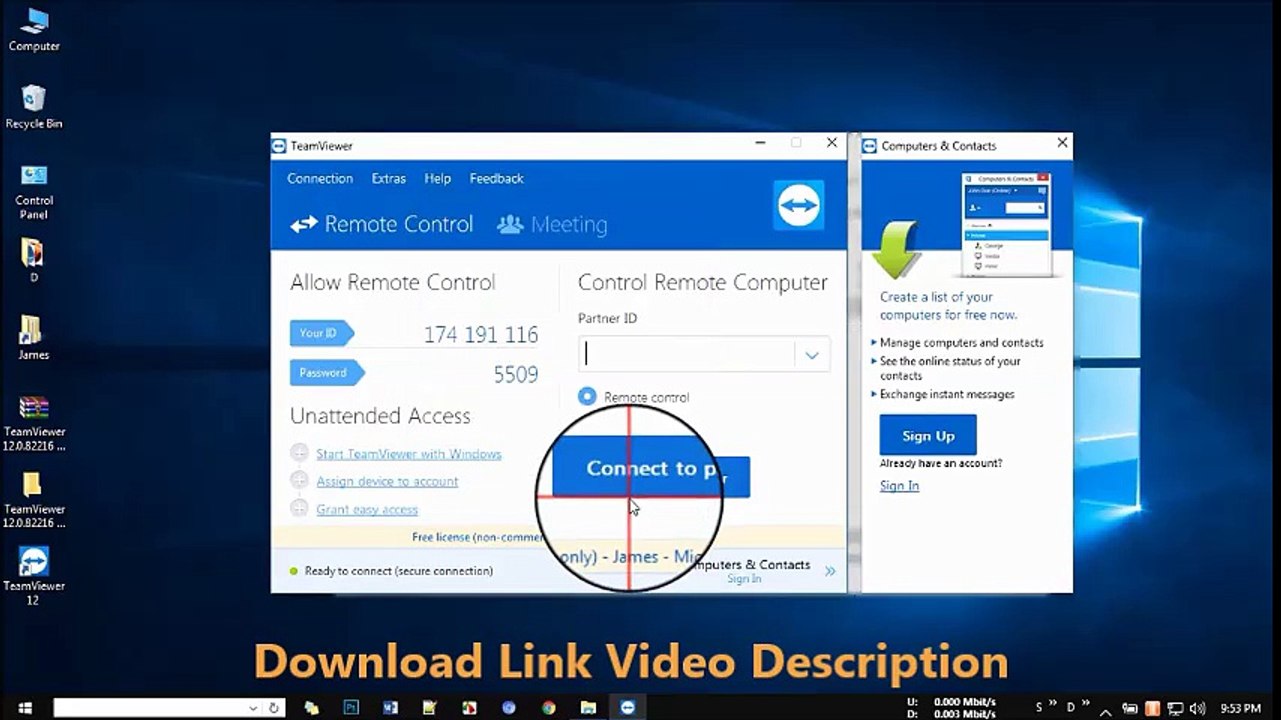Open the Help menu
Viewport: 1281px width, 720px height.
tap(438, 178)
